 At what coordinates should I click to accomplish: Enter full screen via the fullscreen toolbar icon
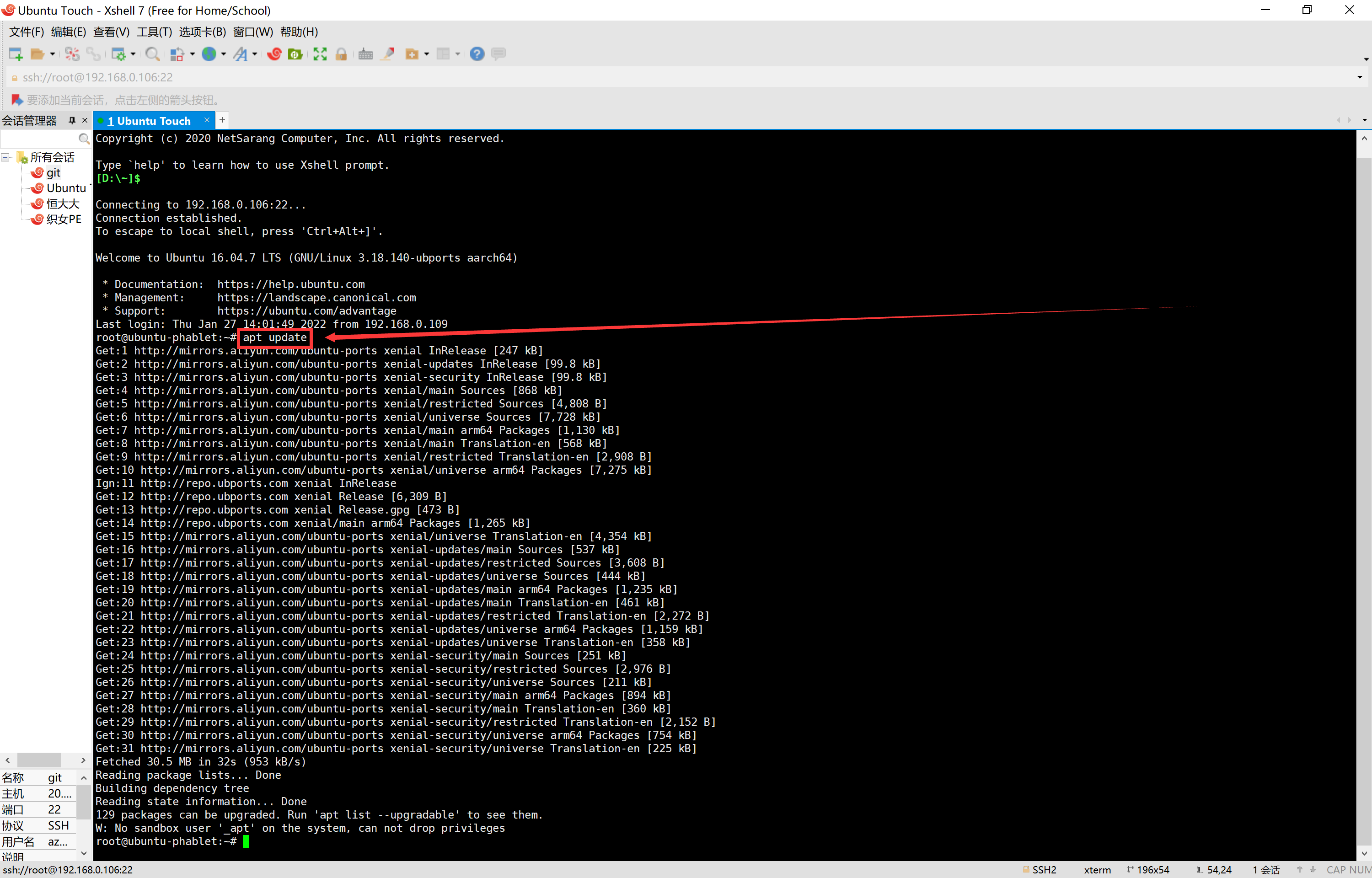click(x=319, y=54)
